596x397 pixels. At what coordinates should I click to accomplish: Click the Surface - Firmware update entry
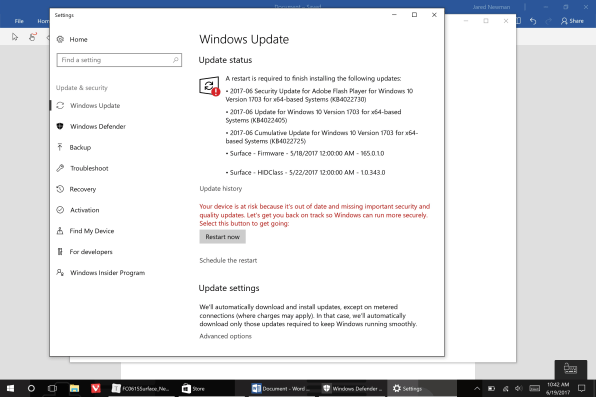coord(305,153)
